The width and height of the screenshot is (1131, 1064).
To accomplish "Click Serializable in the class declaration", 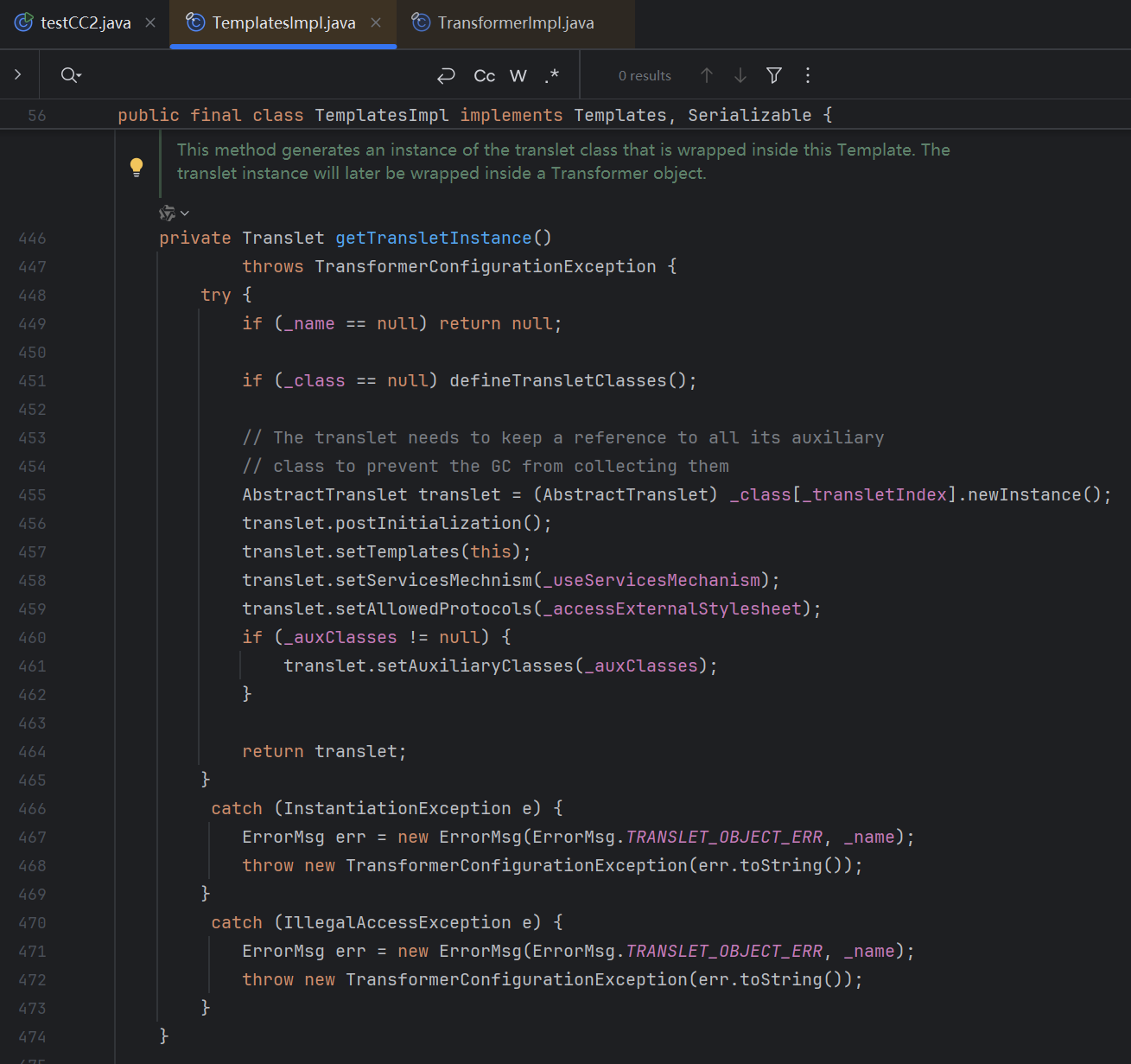I will [x=749, y=115].
